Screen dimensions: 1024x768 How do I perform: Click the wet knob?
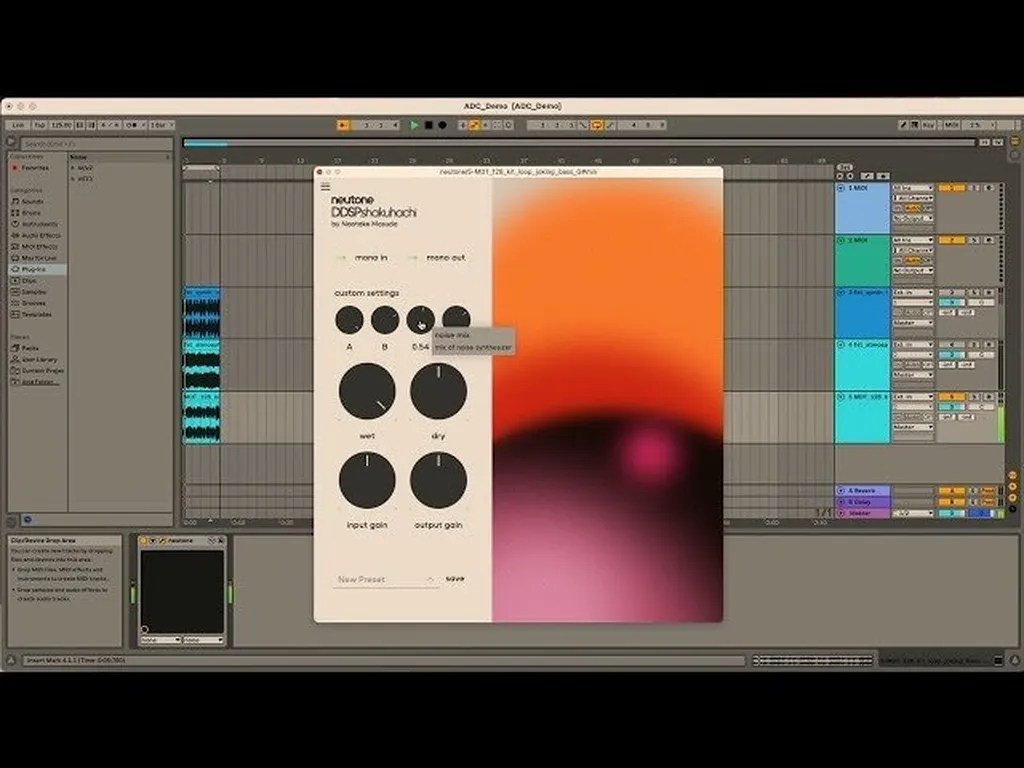[x=367, y=391]
